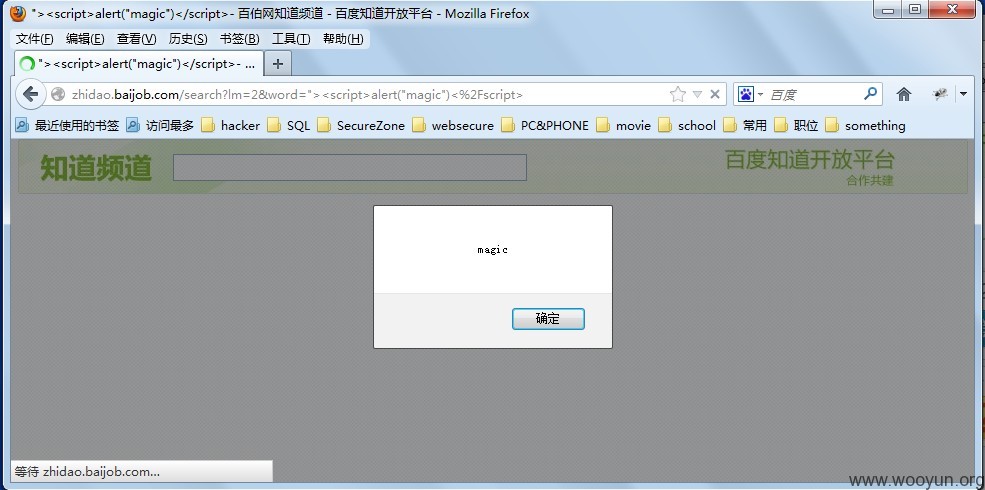The image size is (985, 490).
Task: Open the websecure bookmark folder
Action: point(453,126)
